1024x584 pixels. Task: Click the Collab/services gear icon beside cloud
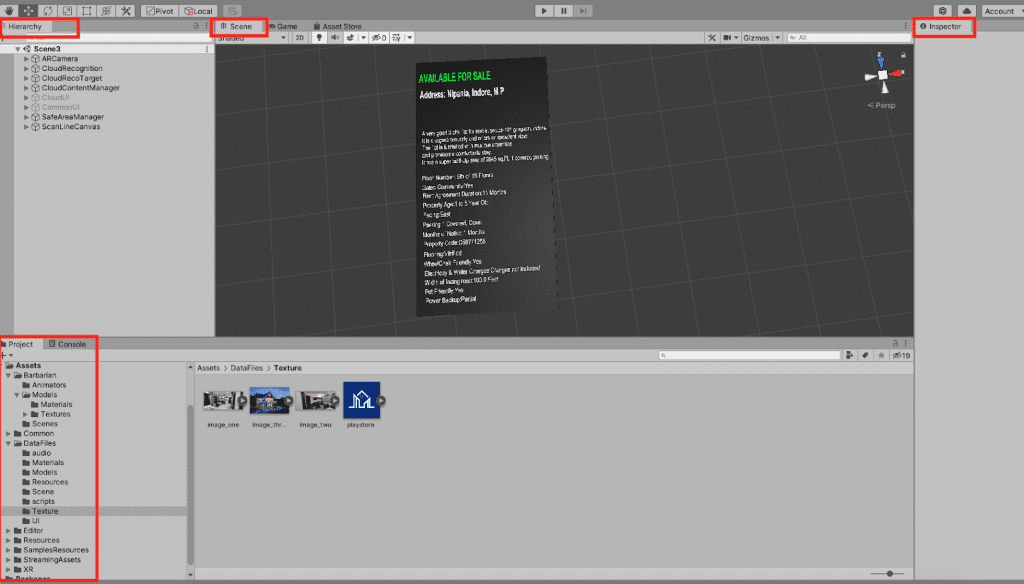[x=942, y=11]
